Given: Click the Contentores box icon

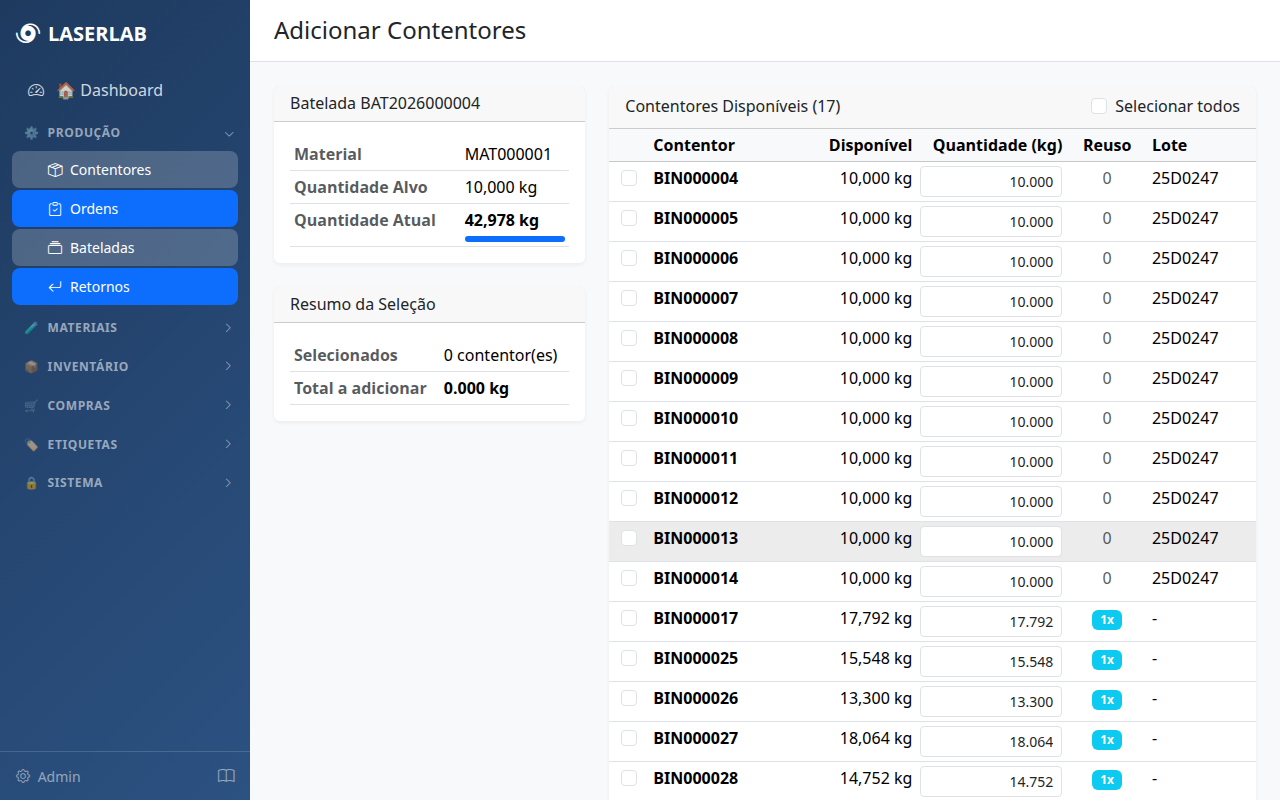Looking at the screenshot, I should coord(55,170).
